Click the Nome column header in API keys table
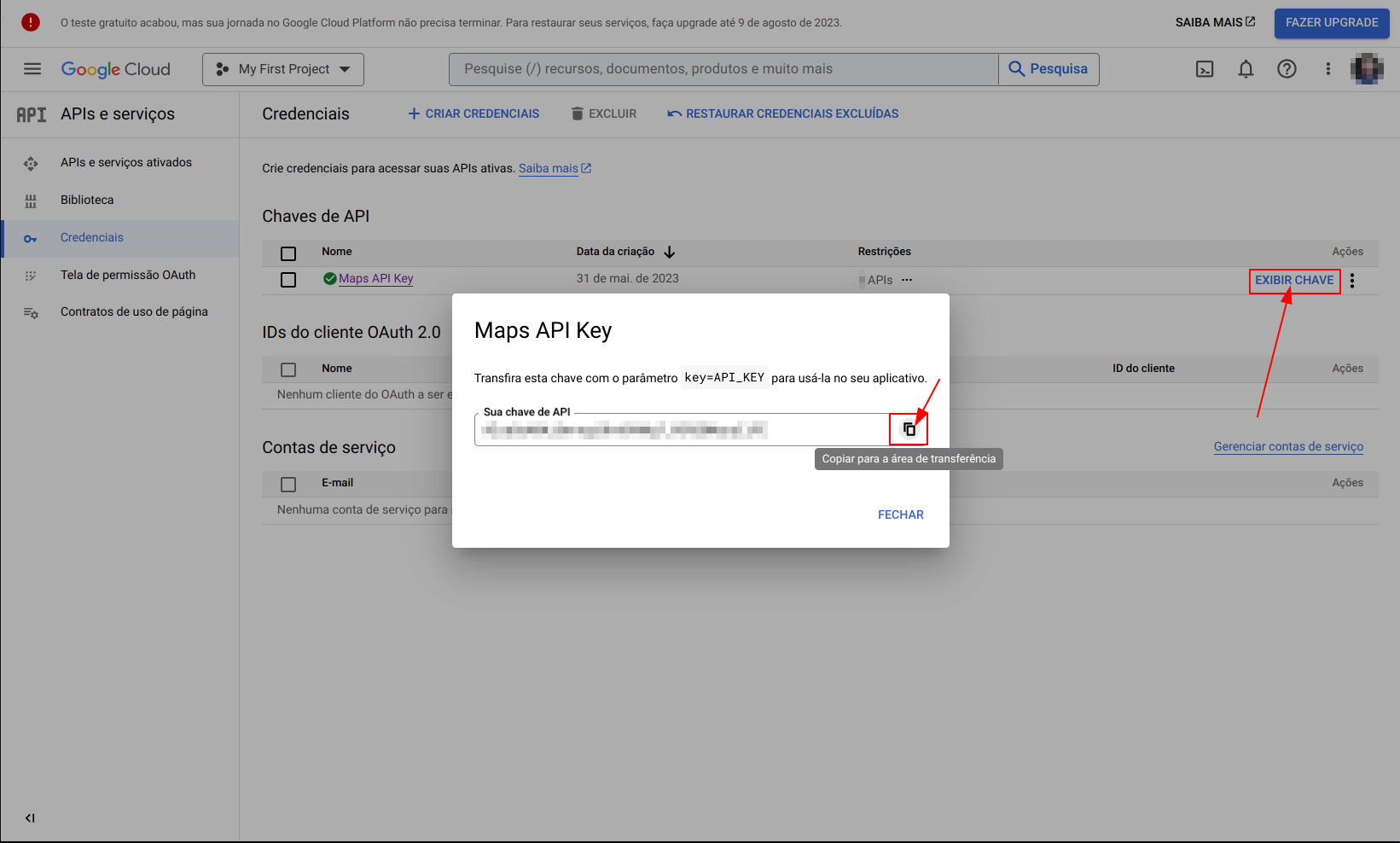This screenshot has width=1400, height=843. (337, 252)
